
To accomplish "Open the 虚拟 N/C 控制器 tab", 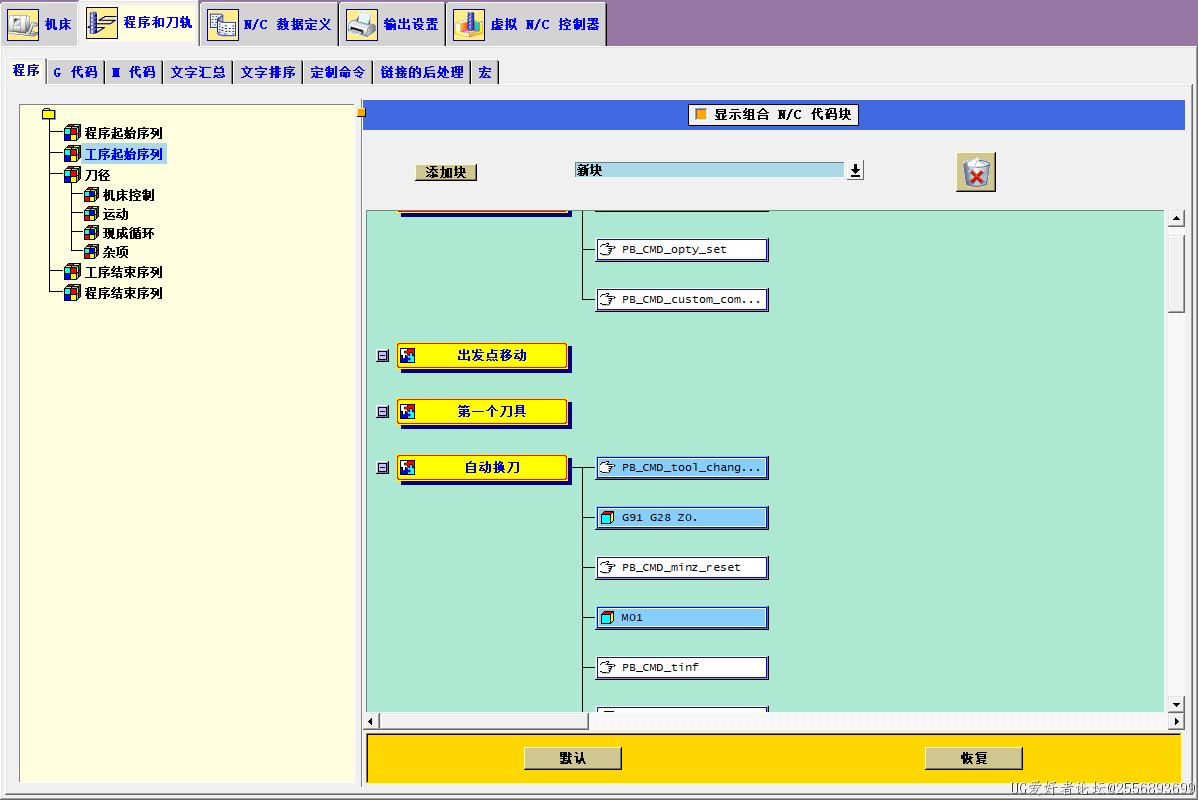I will point(526,24).
